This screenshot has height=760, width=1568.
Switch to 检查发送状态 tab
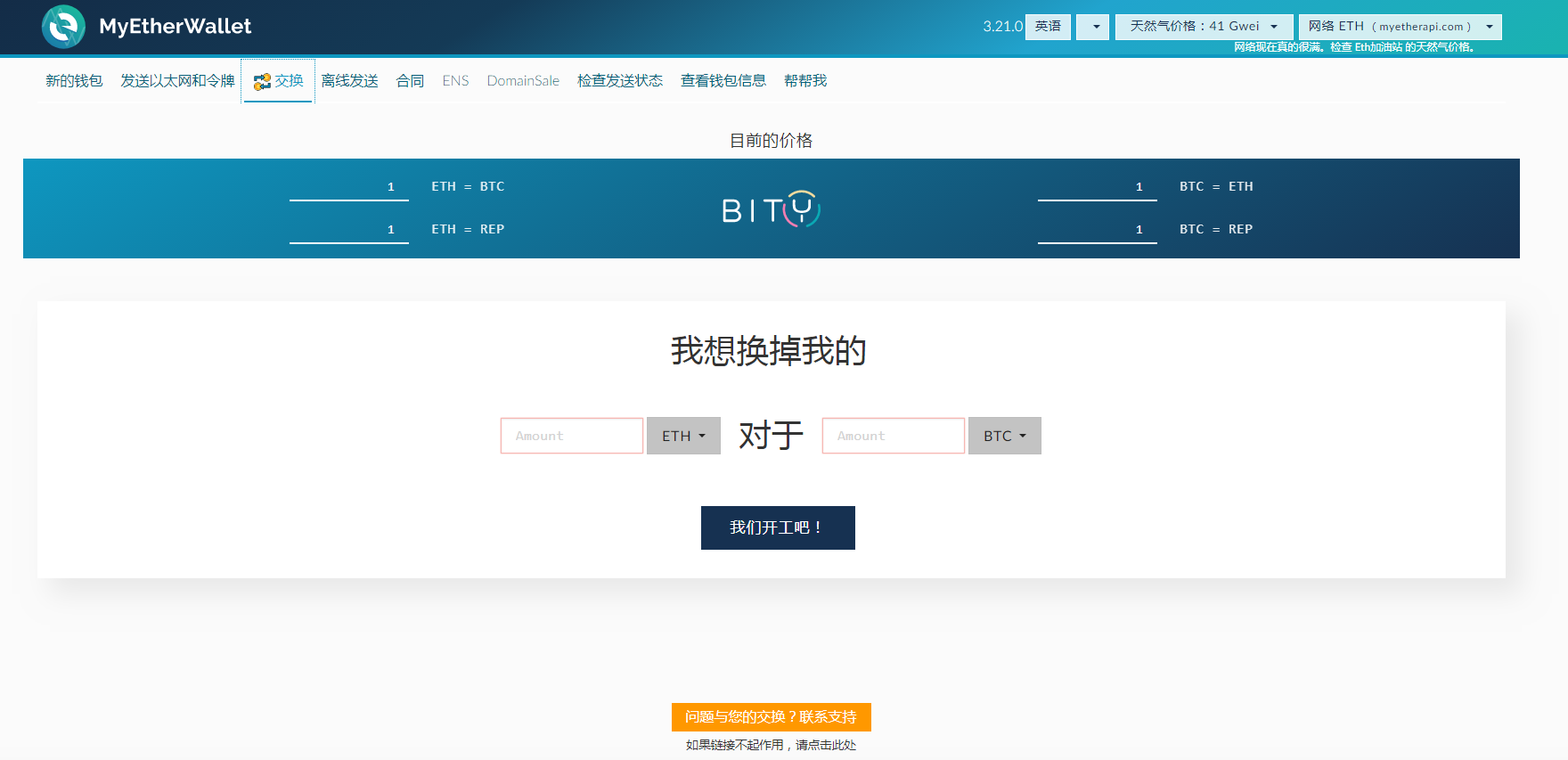[620, 81]
